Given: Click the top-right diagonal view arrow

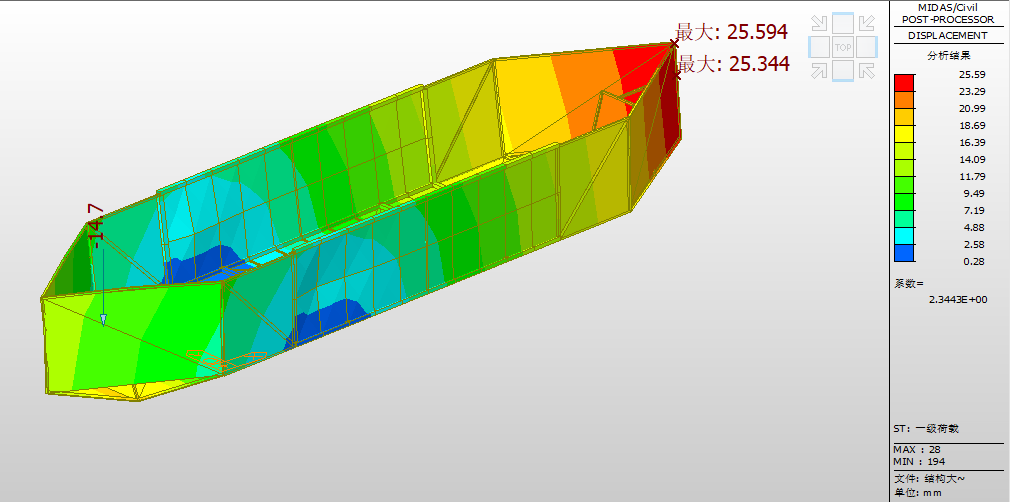Looking at the screenshot, I should (866, 24).
